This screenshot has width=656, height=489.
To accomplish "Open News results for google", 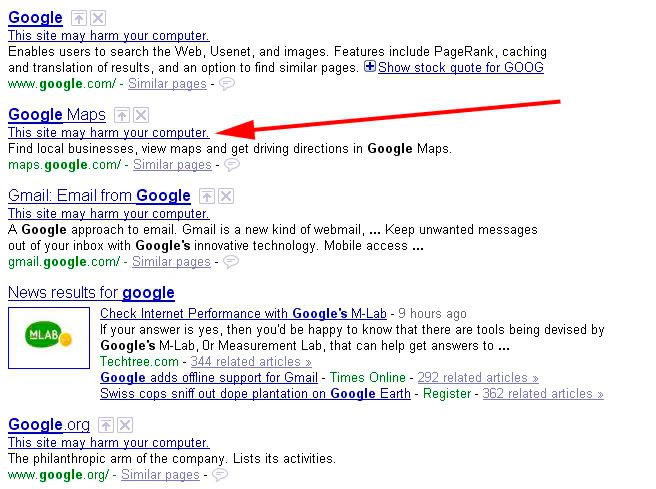I will point(91,293).
